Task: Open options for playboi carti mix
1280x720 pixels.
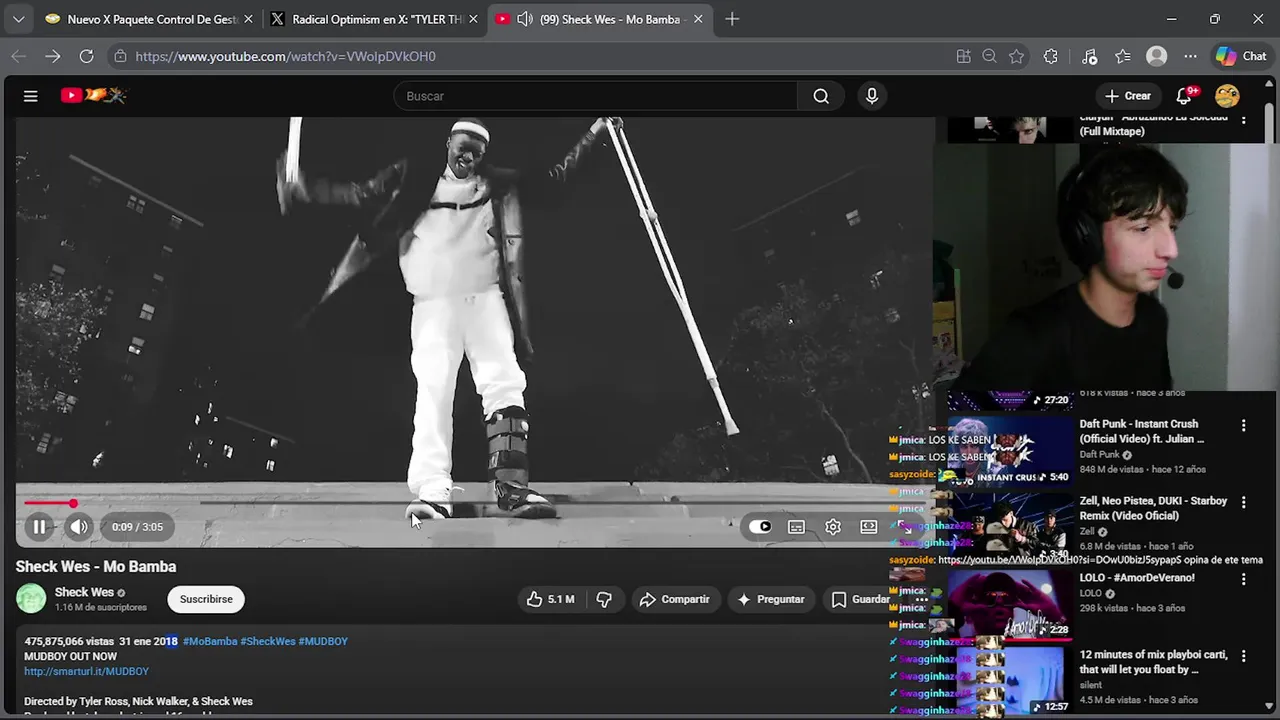Action: pyautogui.click(x=1244, y=656)
